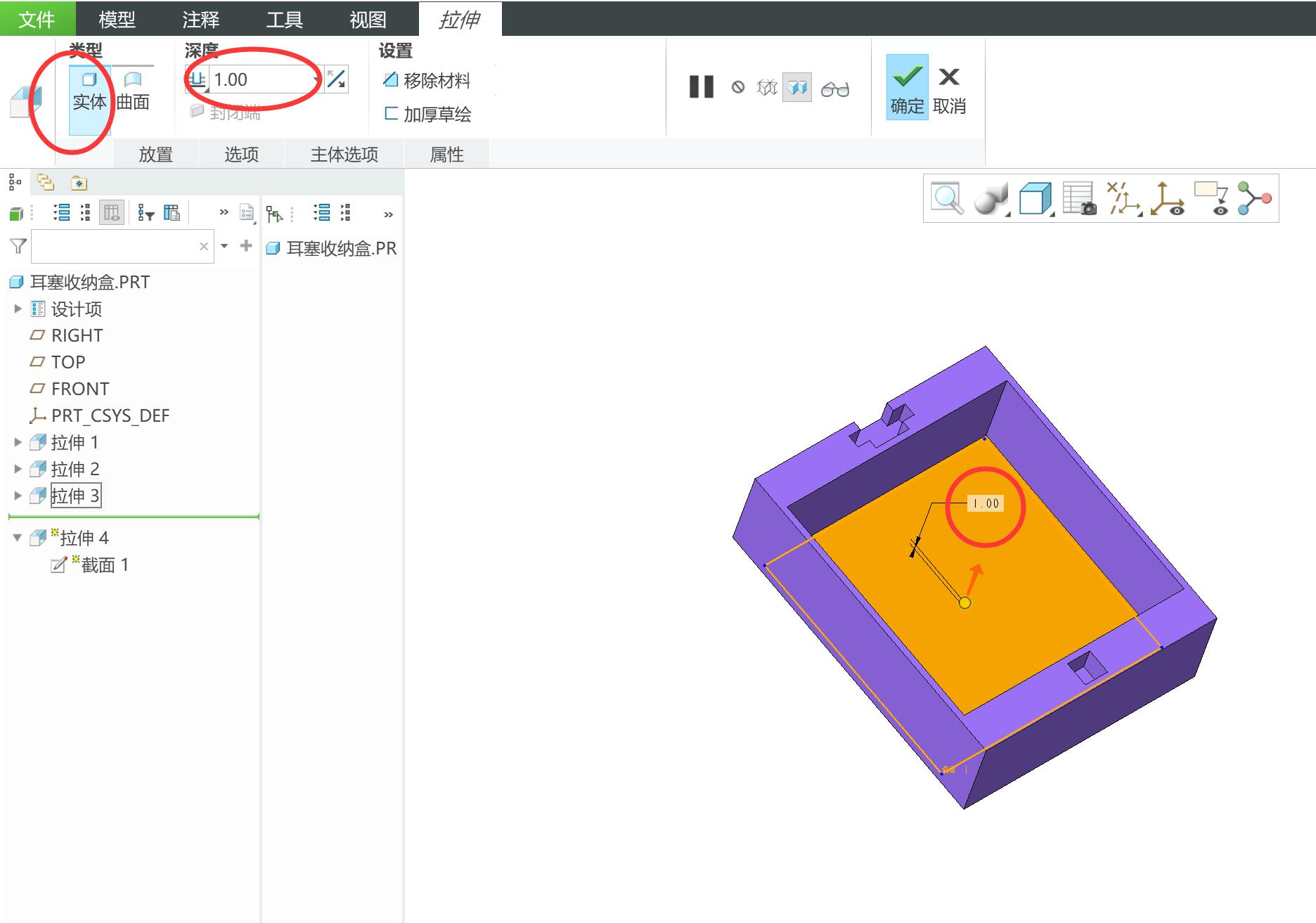The image size is (1316, 923).
Task: Click the Extrude feature icon beside the 类型 group
Action: tap(27, 102)
